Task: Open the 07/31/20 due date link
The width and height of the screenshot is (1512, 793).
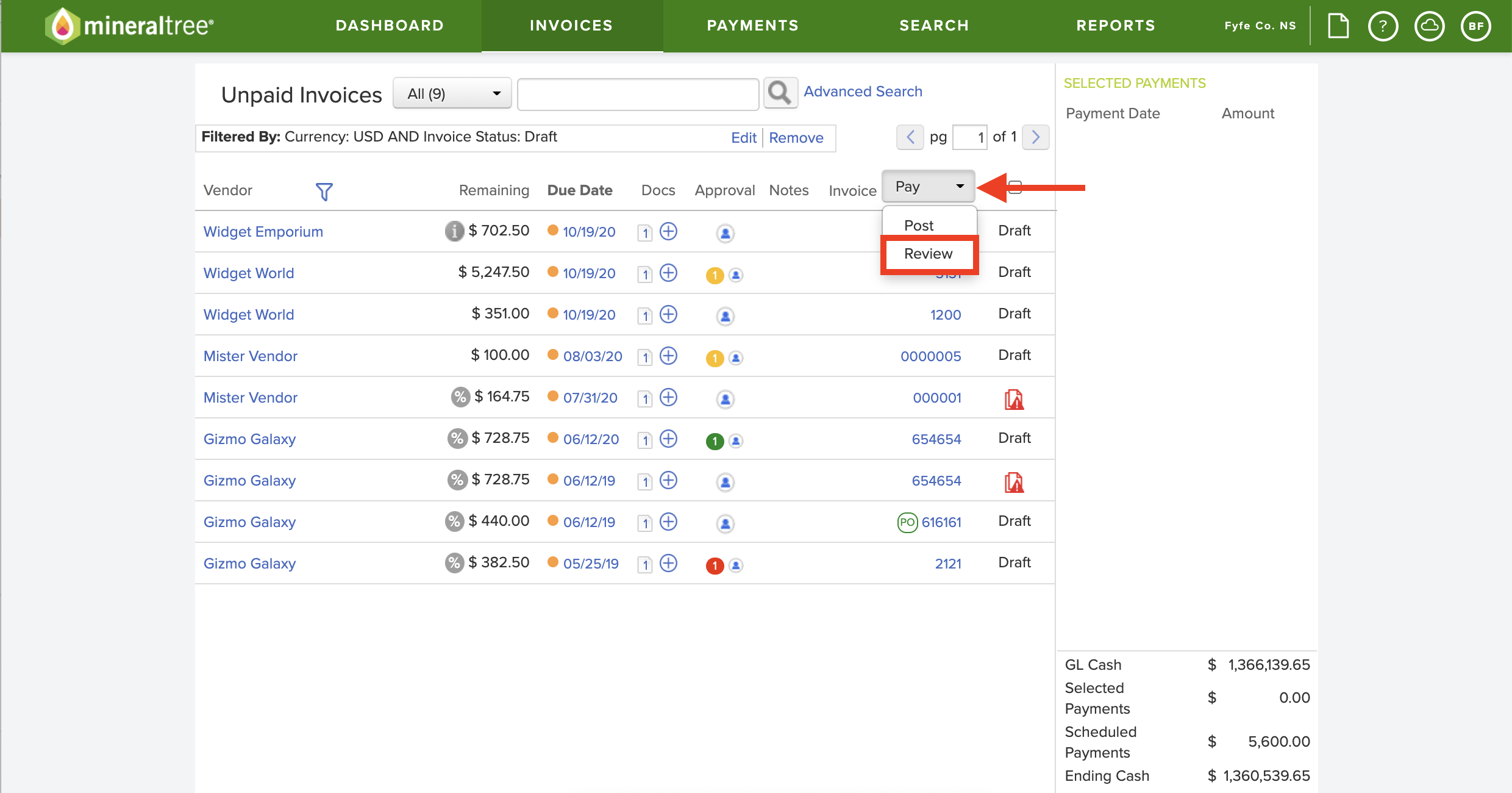Action: [x=590, y=398]
